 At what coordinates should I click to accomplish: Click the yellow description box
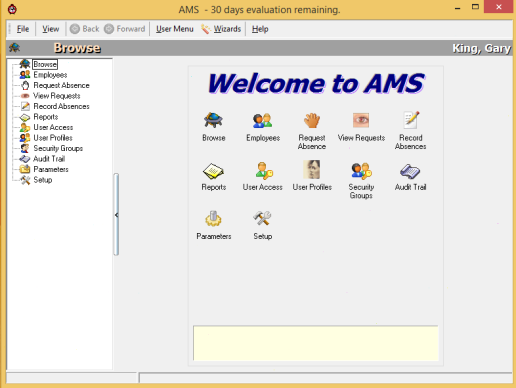[315, 343]
